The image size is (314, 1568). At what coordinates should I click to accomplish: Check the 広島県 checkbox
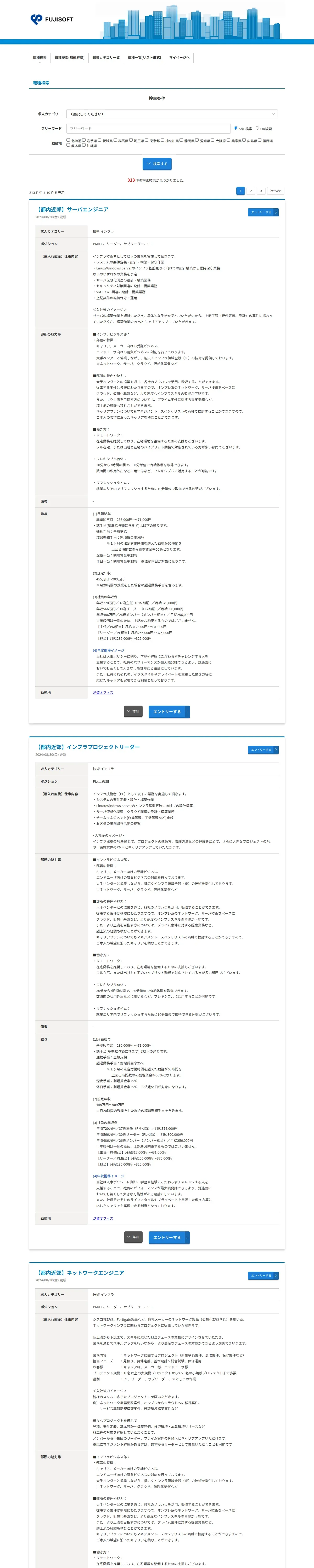click(244, 140)
